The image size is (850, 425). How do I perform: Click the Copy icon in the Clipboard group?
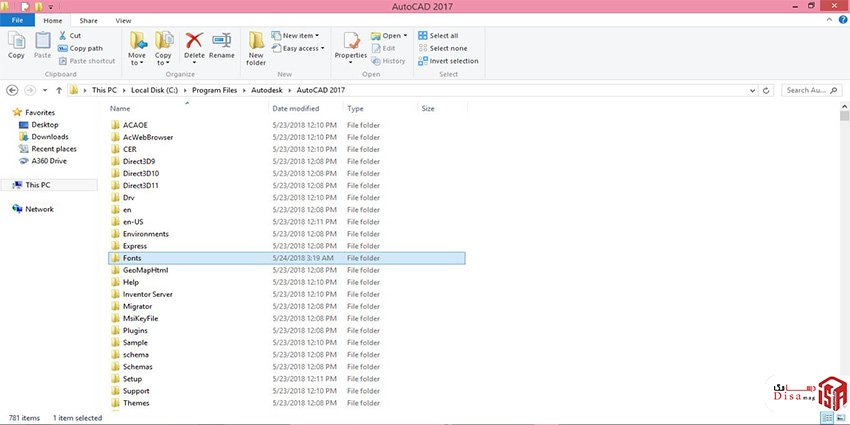pyautogui.click(x=16, y=43)
